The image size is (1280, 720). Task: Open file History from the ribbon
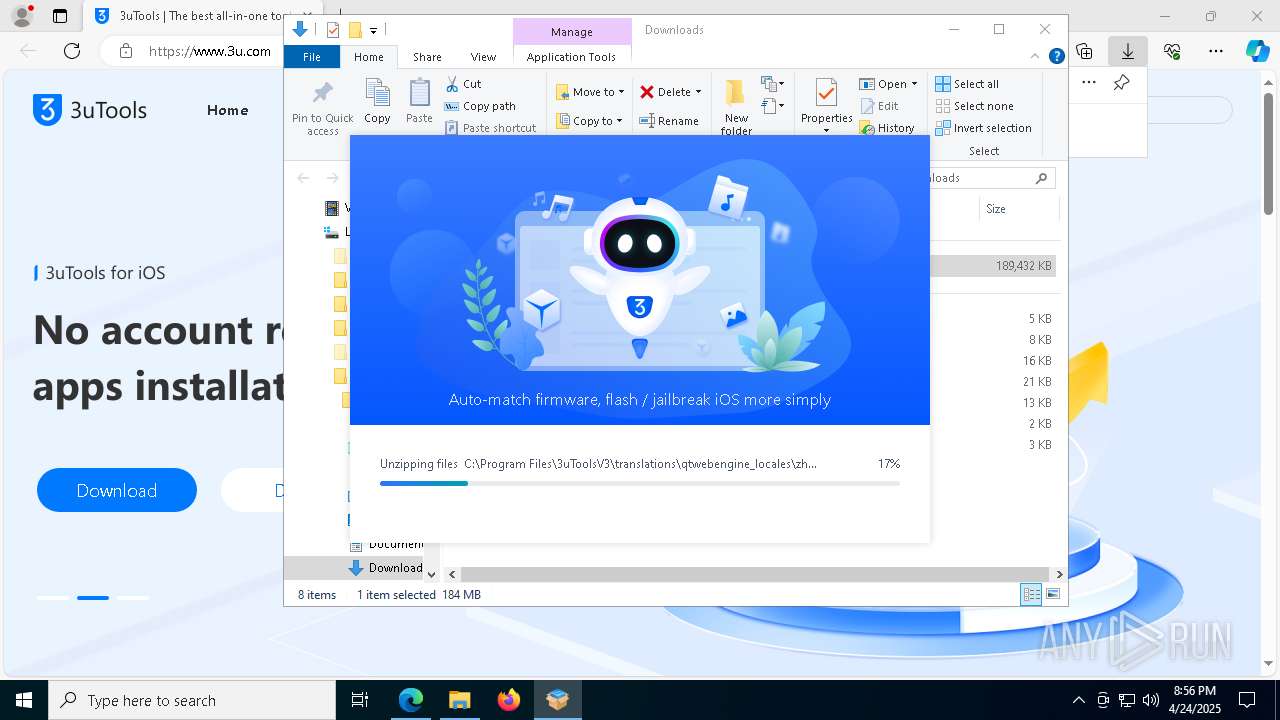(x=887, y=128)
